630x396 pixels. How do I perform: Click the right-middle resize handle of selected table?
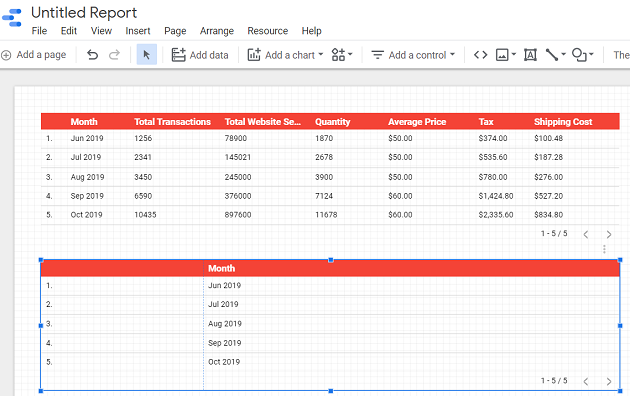tap(620, 325)
